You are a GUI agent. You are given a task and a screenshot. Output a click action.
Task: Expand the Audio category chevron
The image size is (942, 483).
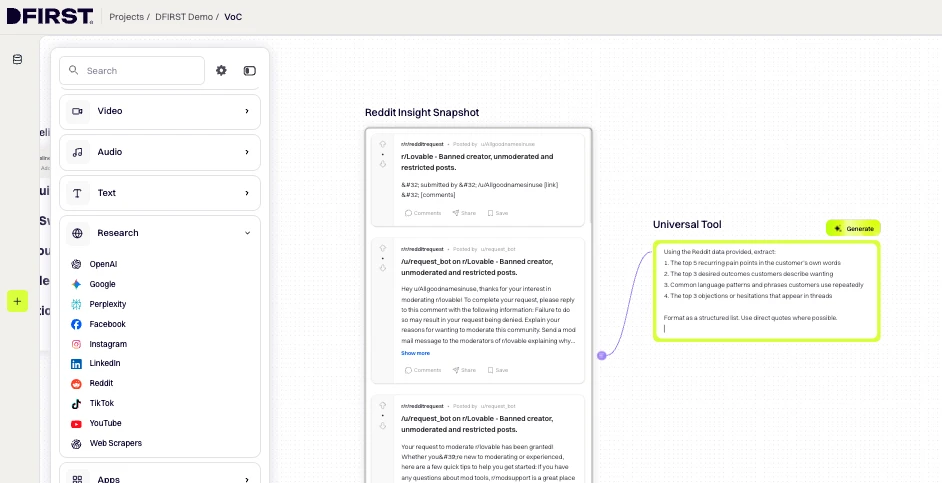click(x=247, y=152)
